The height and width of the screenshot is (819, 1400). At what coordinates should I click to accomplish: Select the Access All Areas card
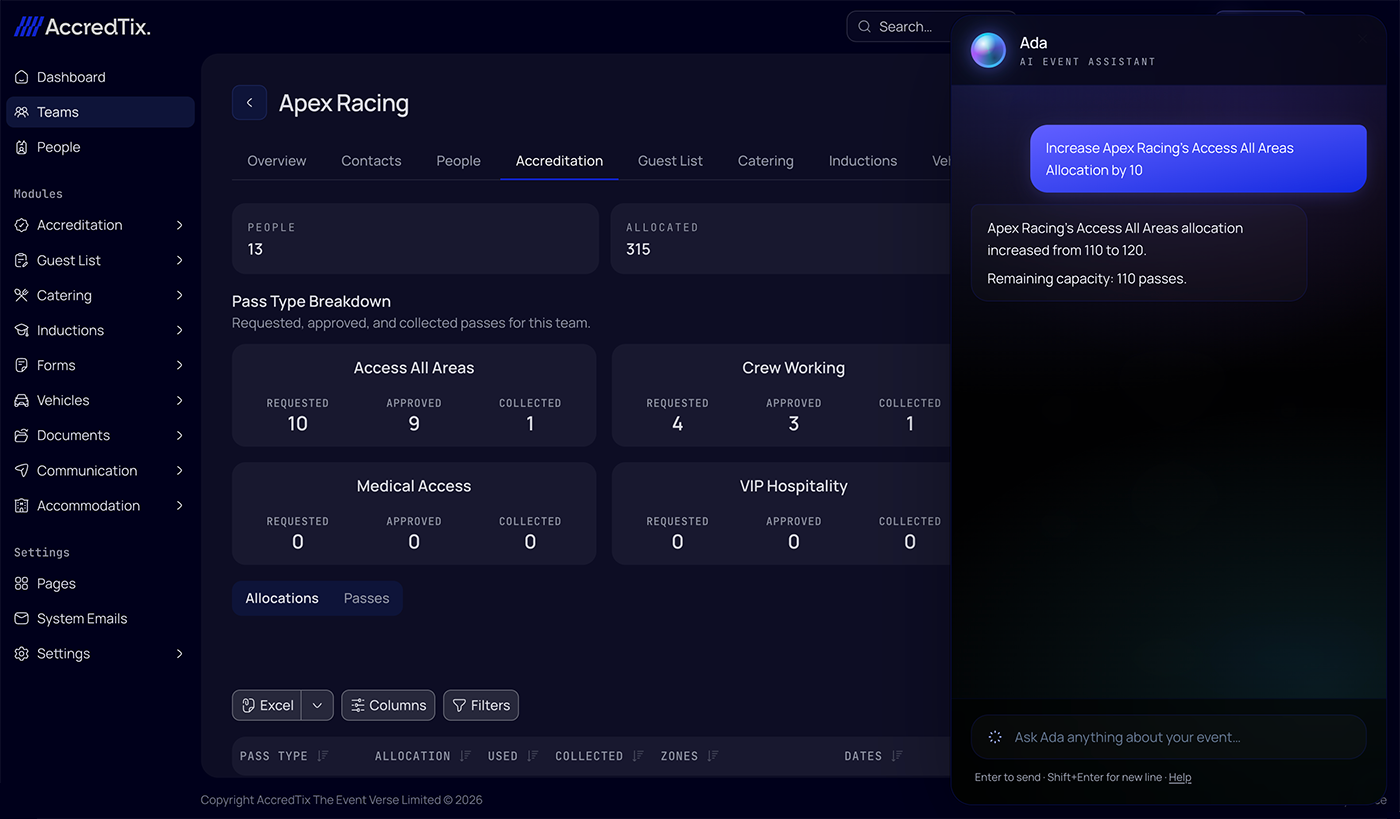tap(414, 395)
